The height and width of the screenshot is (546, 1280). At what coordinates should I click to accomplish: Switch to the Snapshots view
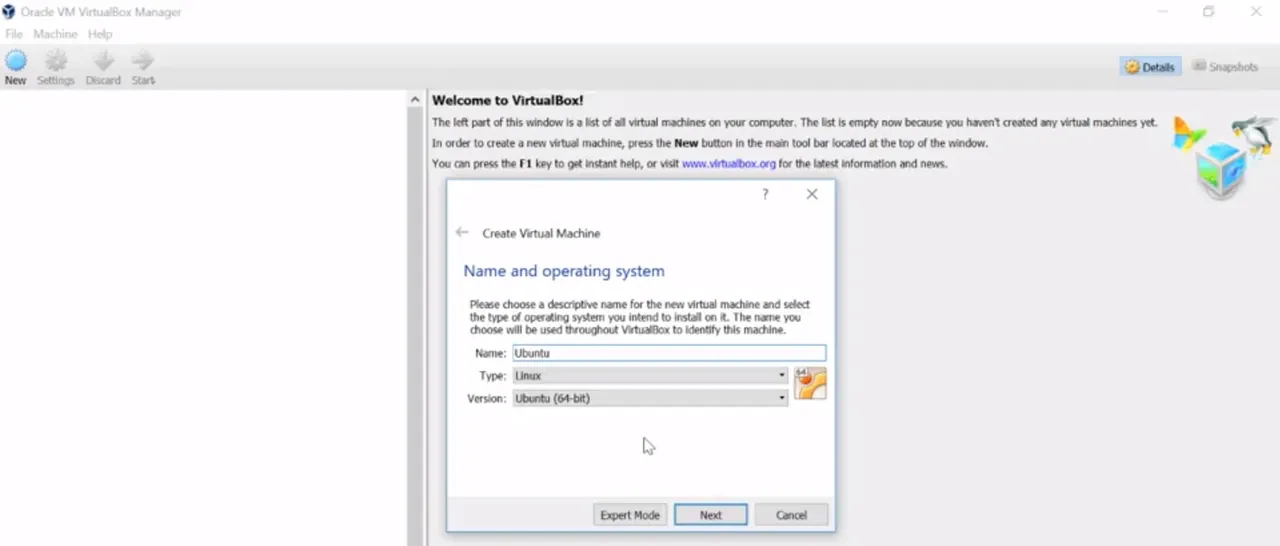click(1226, 67)
